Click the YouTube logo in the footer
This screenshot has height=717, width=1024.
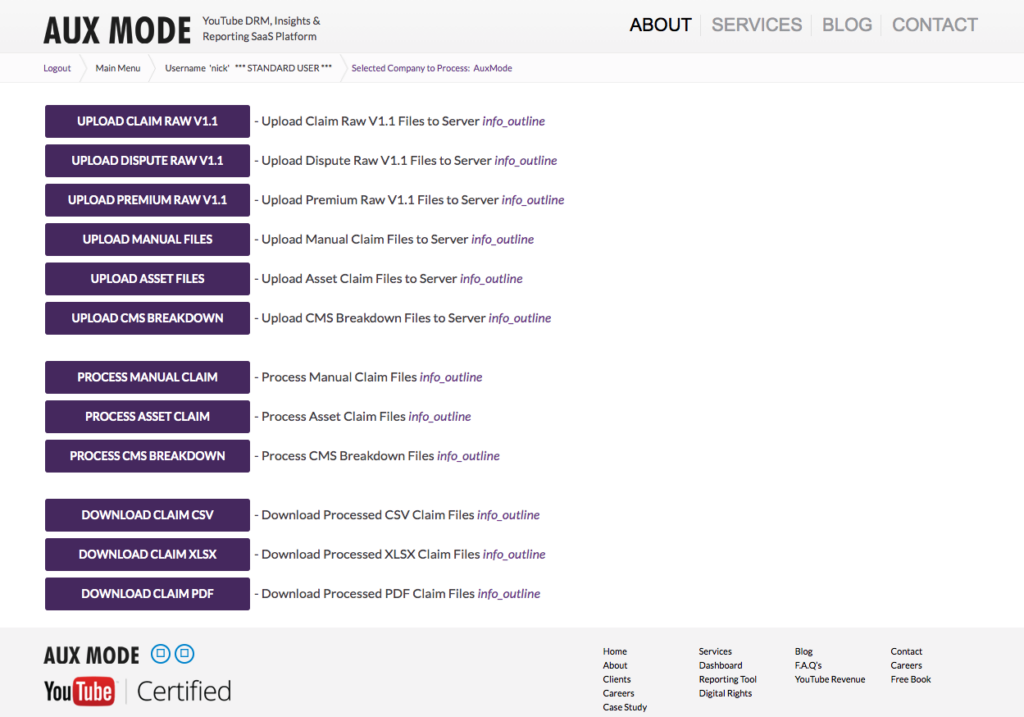click(x=79, y=692)
